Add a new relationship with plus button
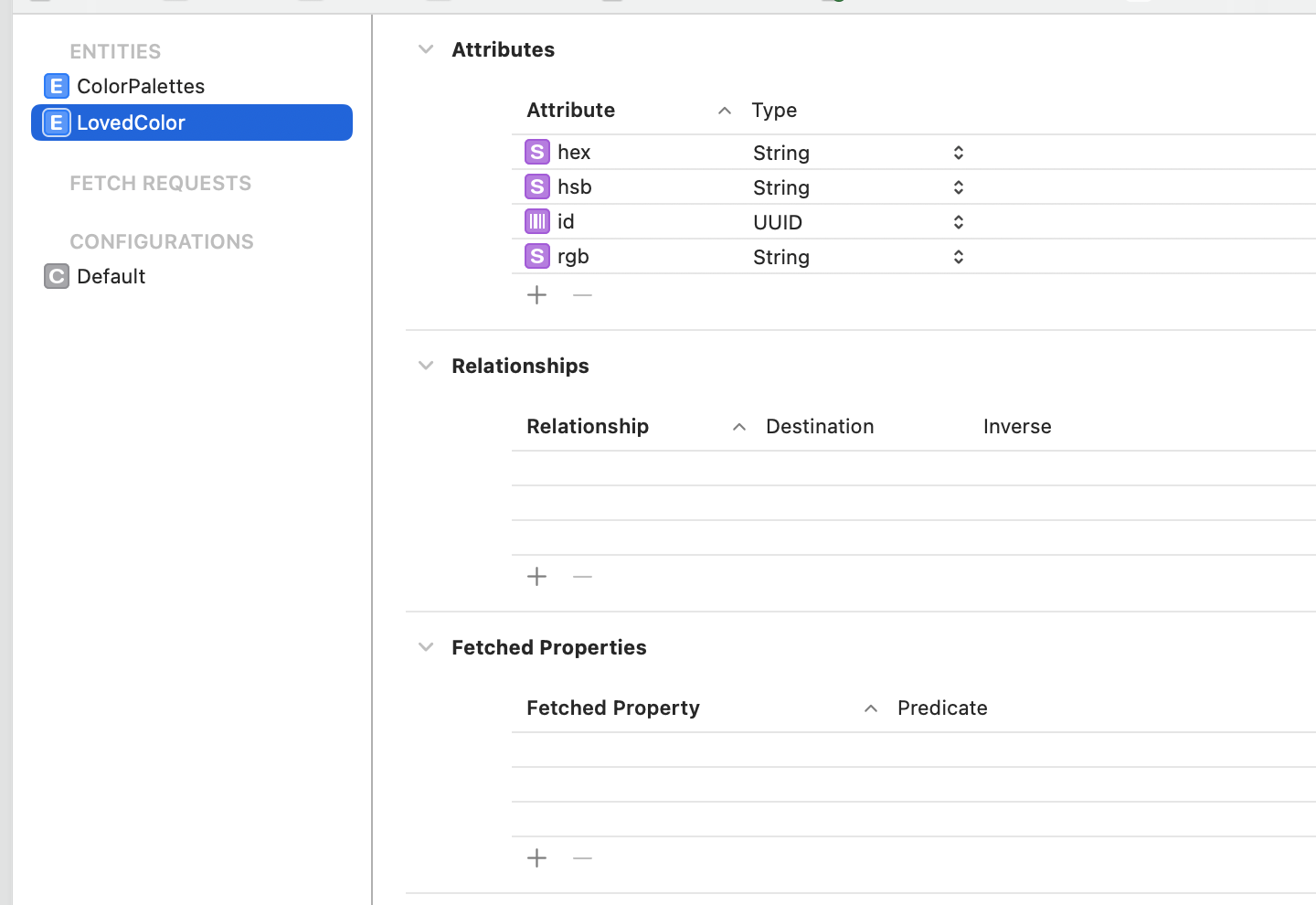 click(537, 576)
